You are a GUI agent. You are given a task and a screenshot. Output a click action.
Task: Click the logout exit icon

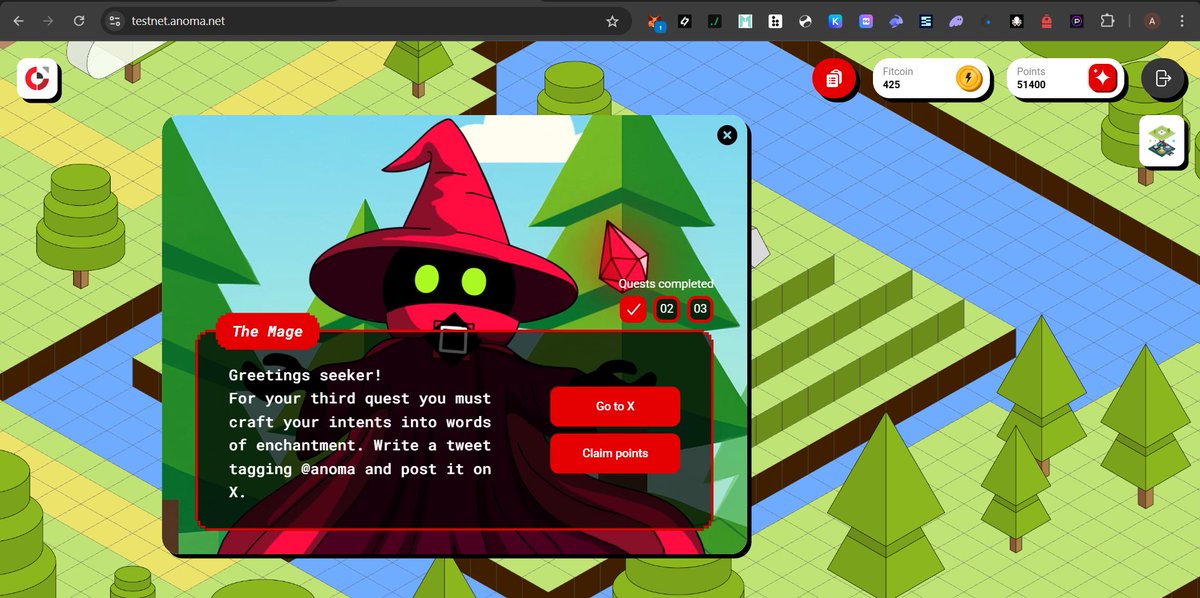(x=1162, y=78)
